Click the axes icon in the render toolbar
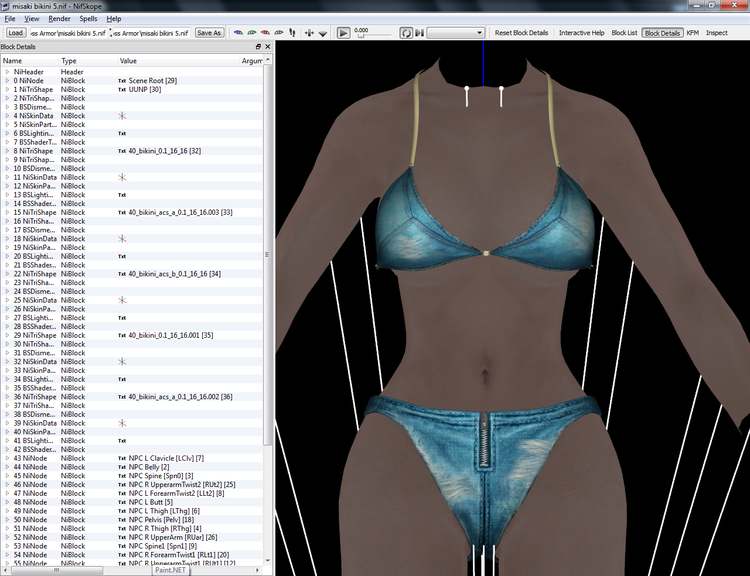The image size is (750, 576). coord(309,33)
